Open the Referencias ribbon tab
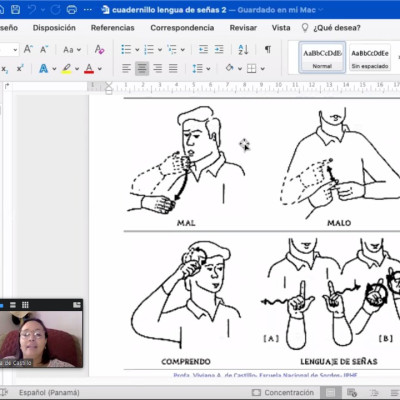The image size is (400, 400). (x=113, y=28)
